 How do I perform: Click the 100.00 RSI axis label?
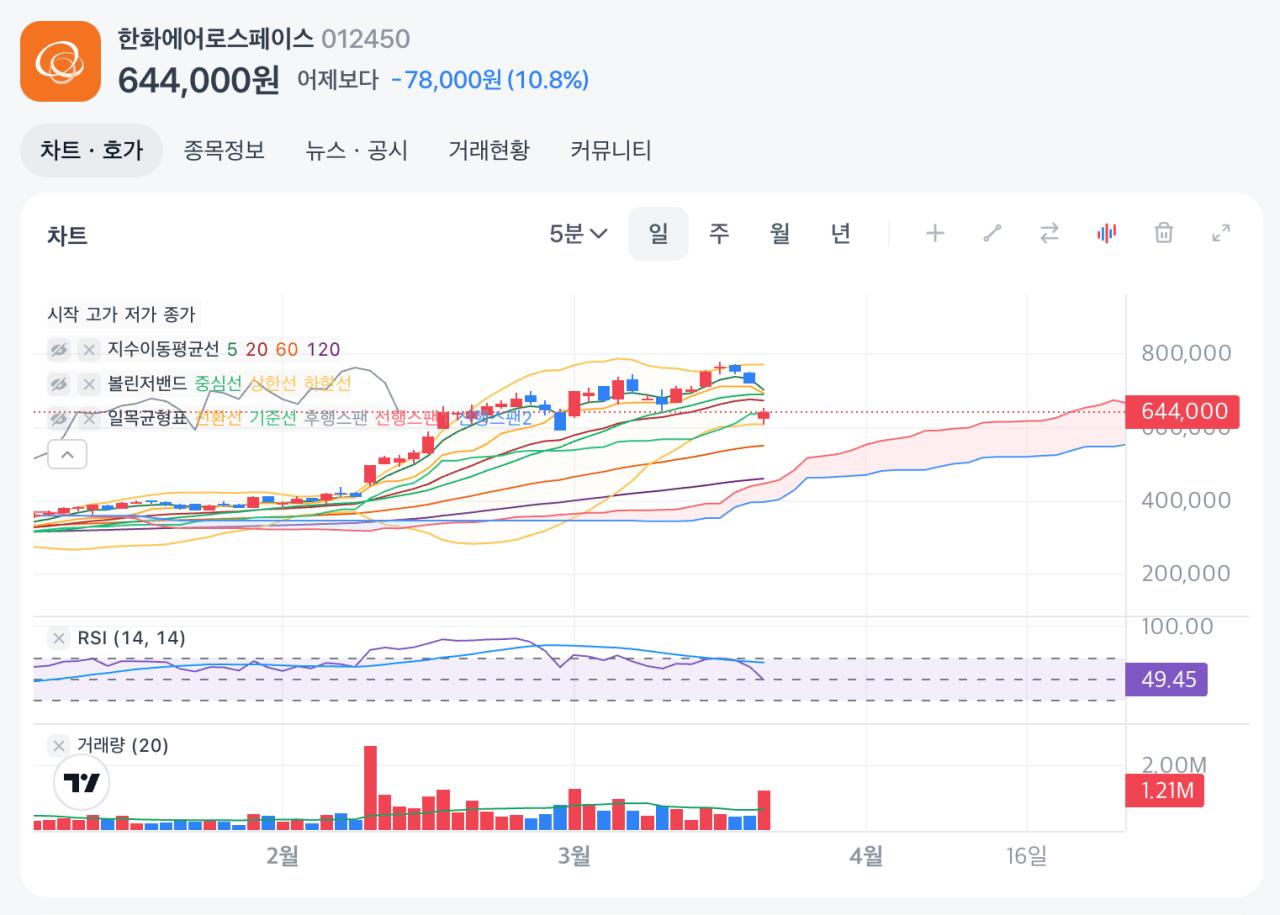(1177, 627)
